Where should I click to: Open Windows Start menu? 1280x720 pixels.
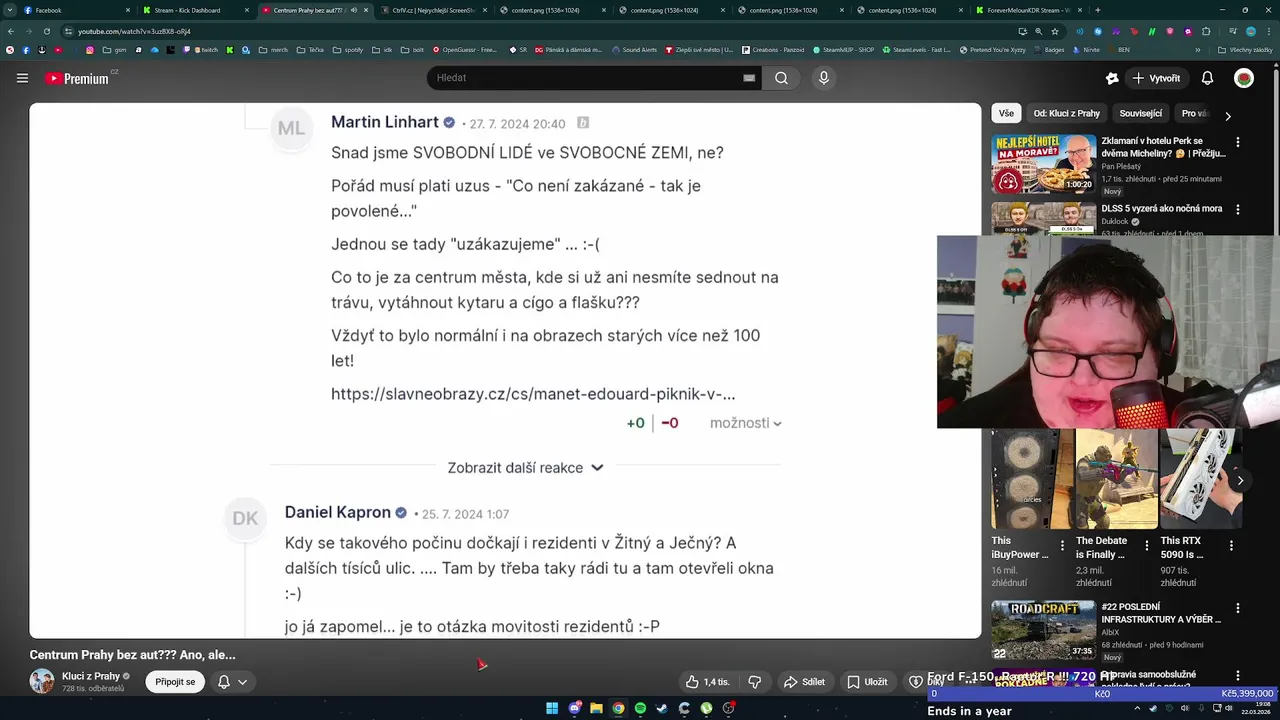click(552, 708)
